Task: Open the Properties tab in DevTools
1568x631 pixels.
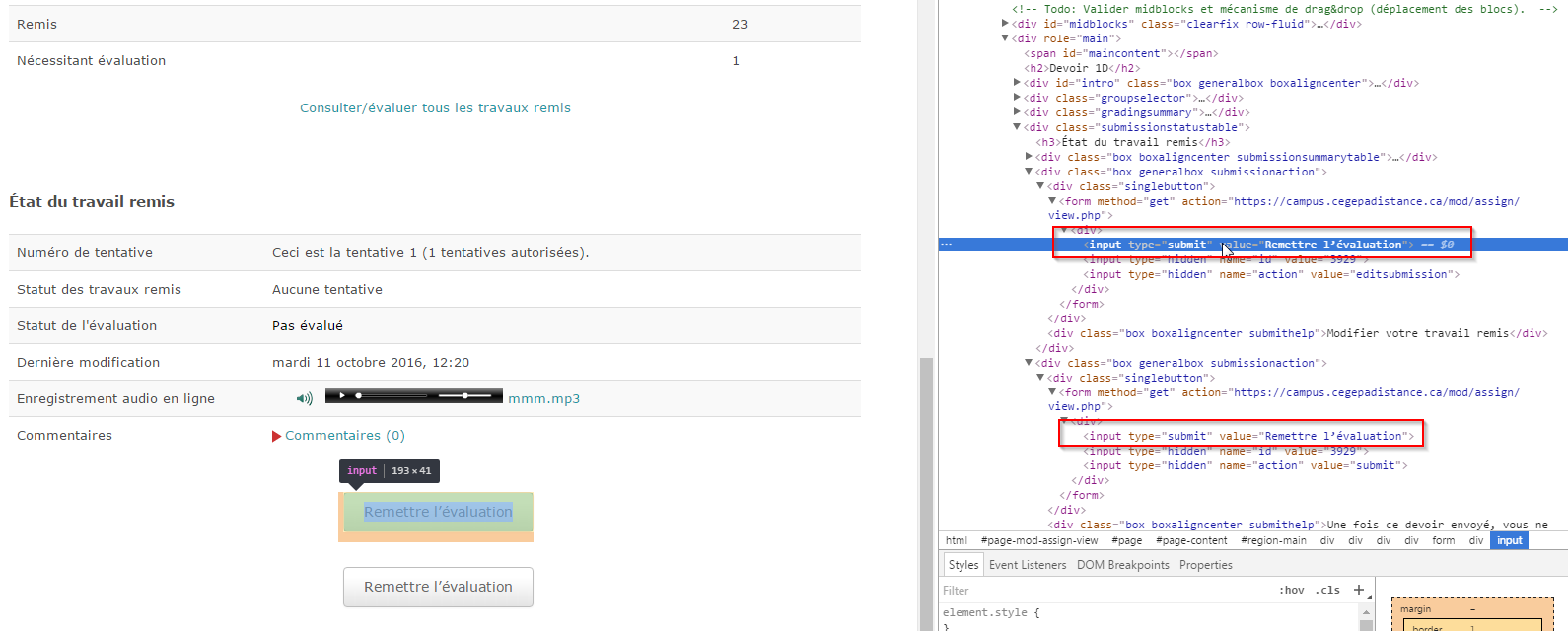Action: click(1205, 565)
